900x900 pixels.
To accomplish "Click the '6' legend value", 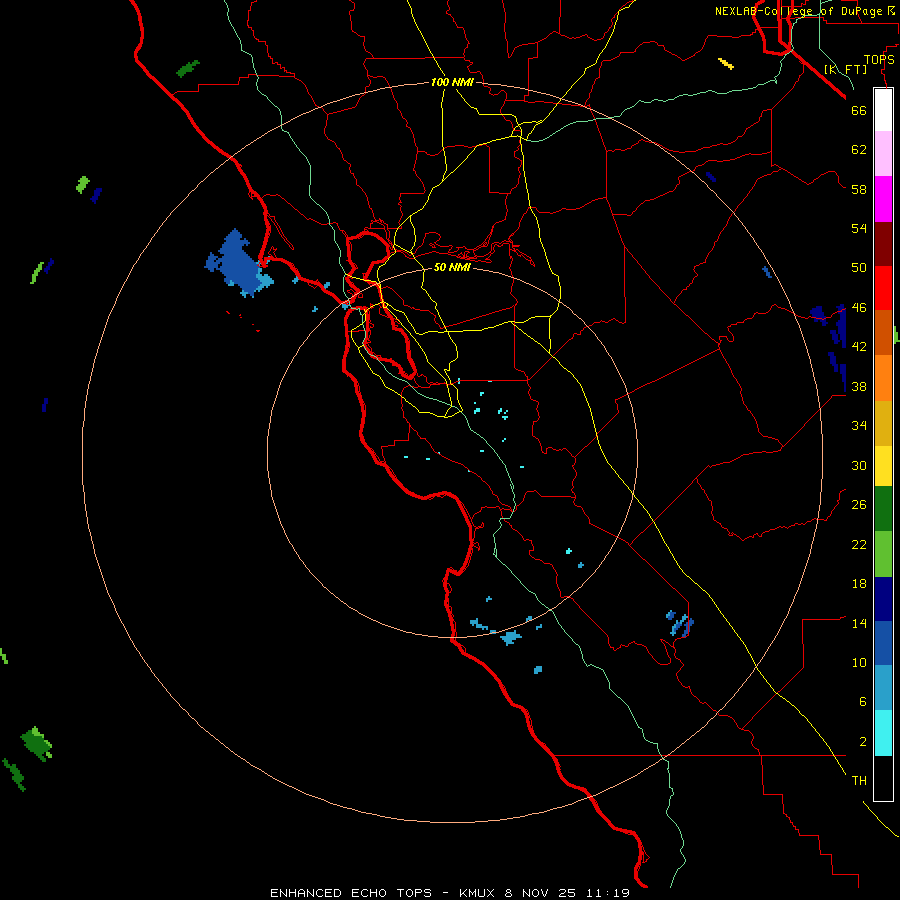I will pyautogui.click(x=863, y=701).
